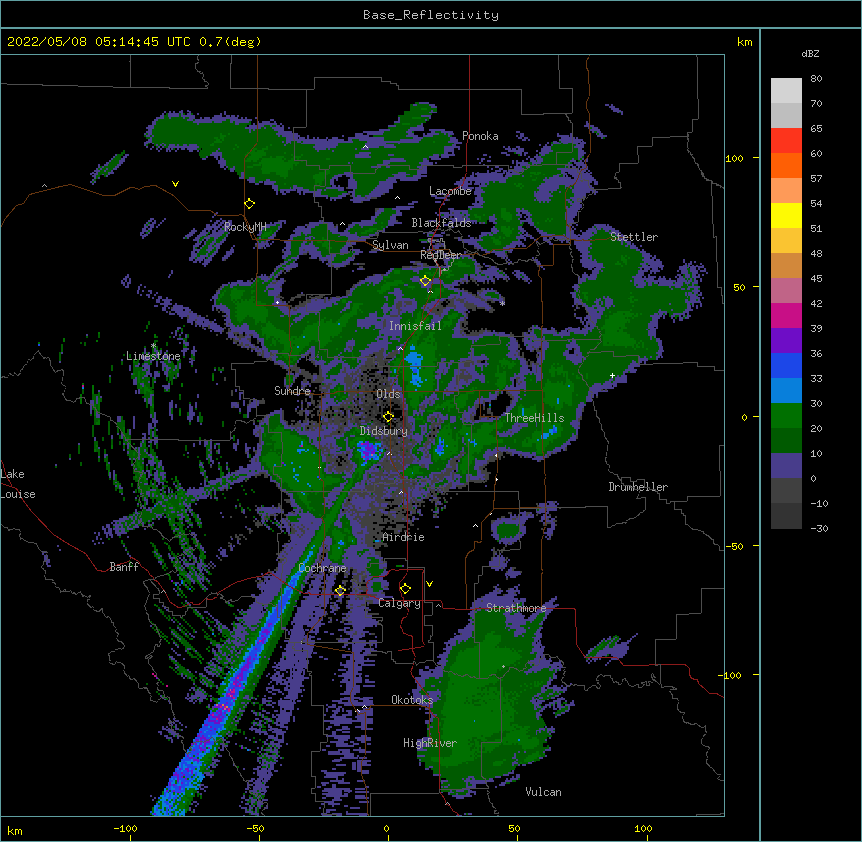The image size is (862, 842).
Task: Select the Didsbury town label
Action: 384,431
